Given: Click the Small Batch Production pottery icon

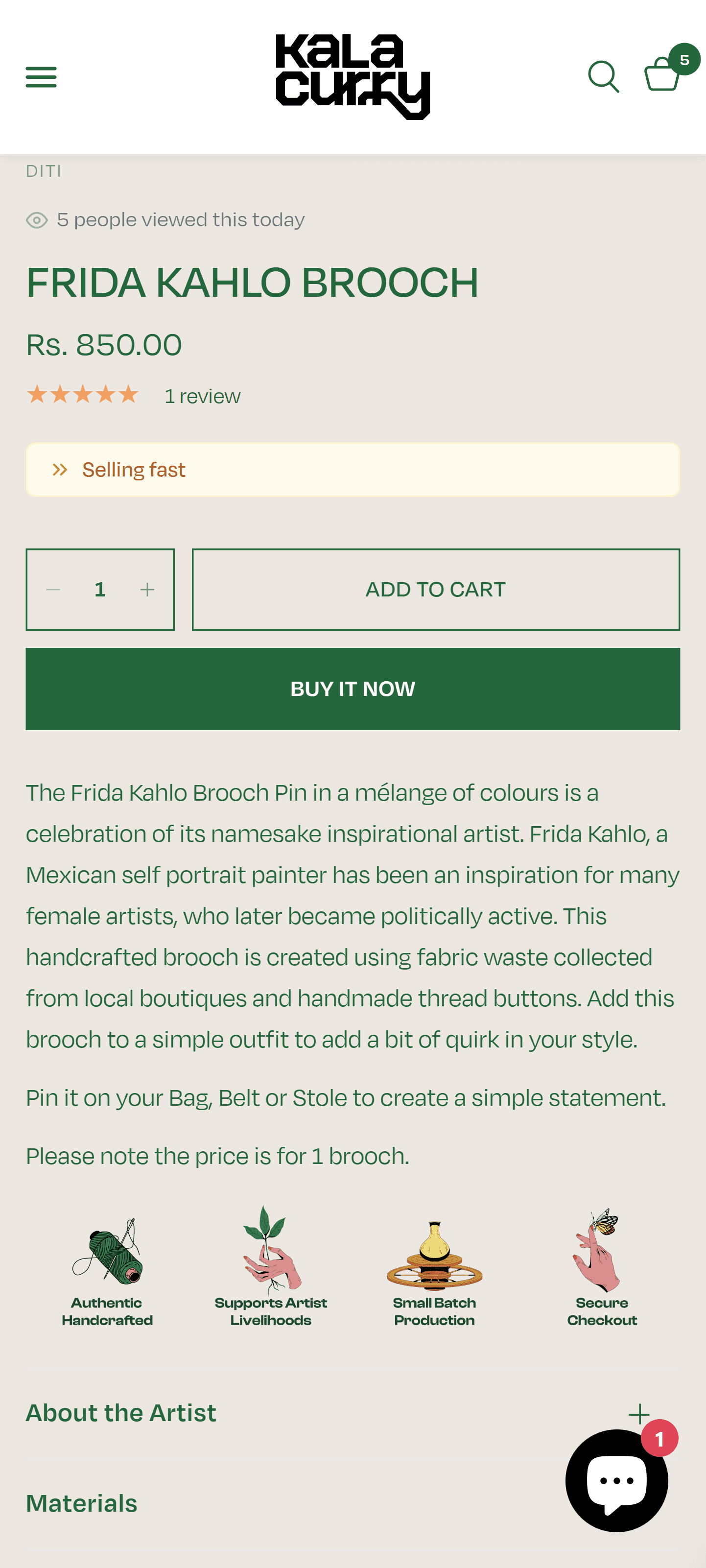Looking at the screenshot, I should click(x=434, y=1255).
